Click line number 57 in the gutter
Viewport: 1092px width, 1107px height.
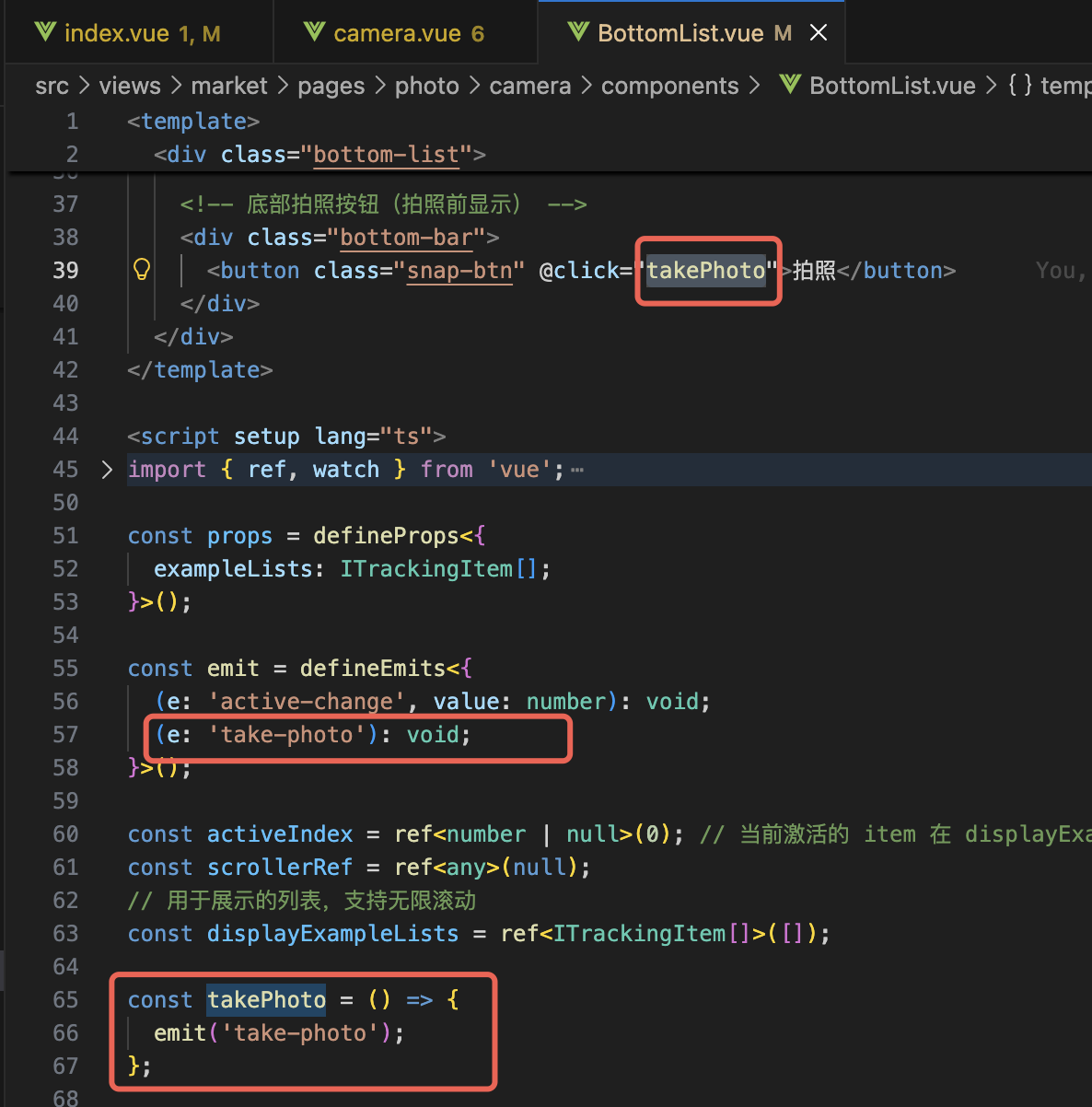(65, 734)
